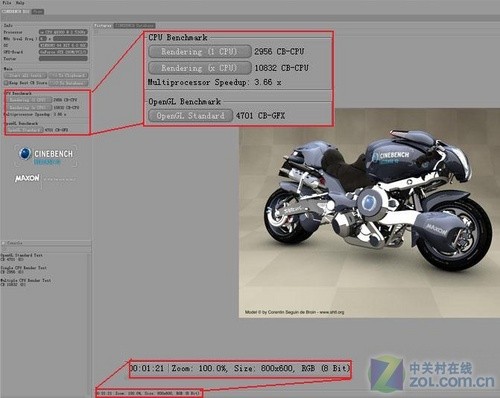Image resolution: width=500 pixels, height=398 pixels.
Task: Switch to the CINEBENCH Database tab
Action: coord(135,25)
